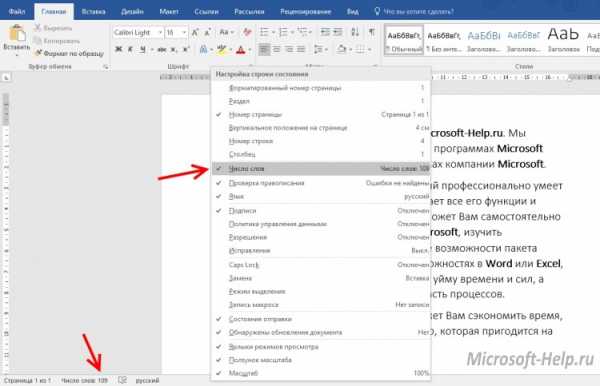Click the superscript x² icon

point(186,49)
